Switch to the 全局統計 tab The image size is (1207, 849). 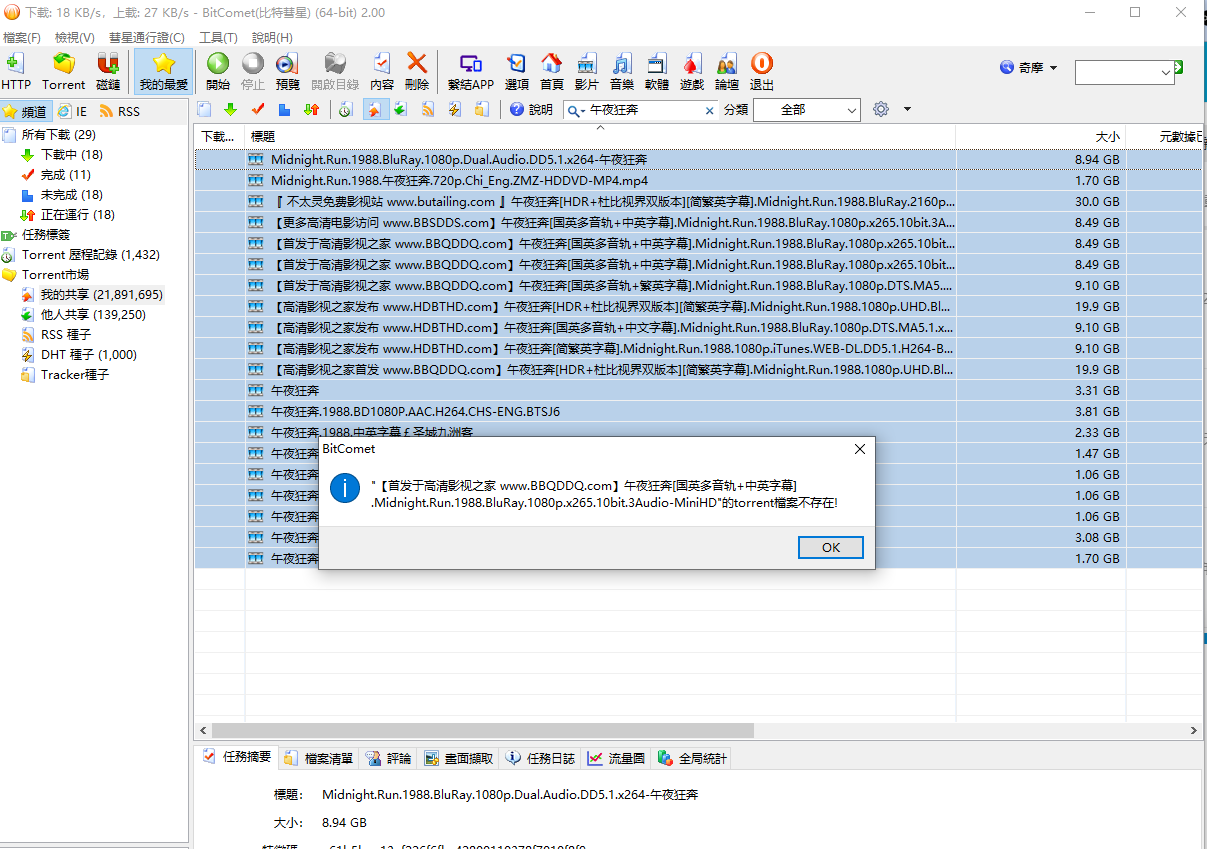pos(693,758)
